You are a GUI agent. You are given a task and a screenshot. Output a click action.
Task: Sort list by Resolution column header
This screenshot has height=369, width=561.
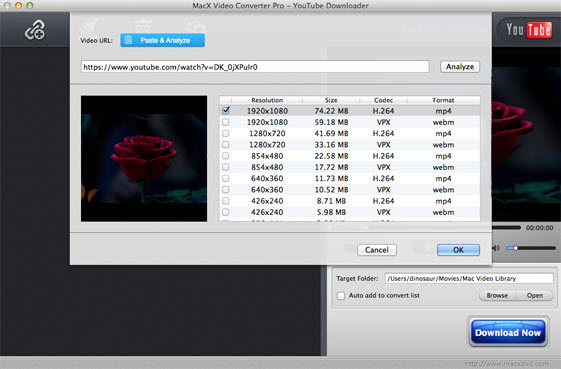267,100
